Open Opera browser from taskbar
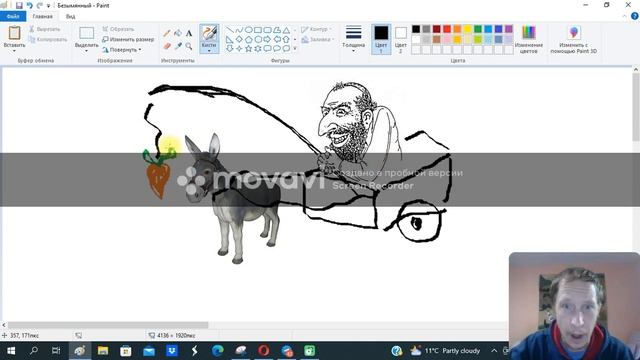This screenshot has width=640, height=360. coord(264,351)
